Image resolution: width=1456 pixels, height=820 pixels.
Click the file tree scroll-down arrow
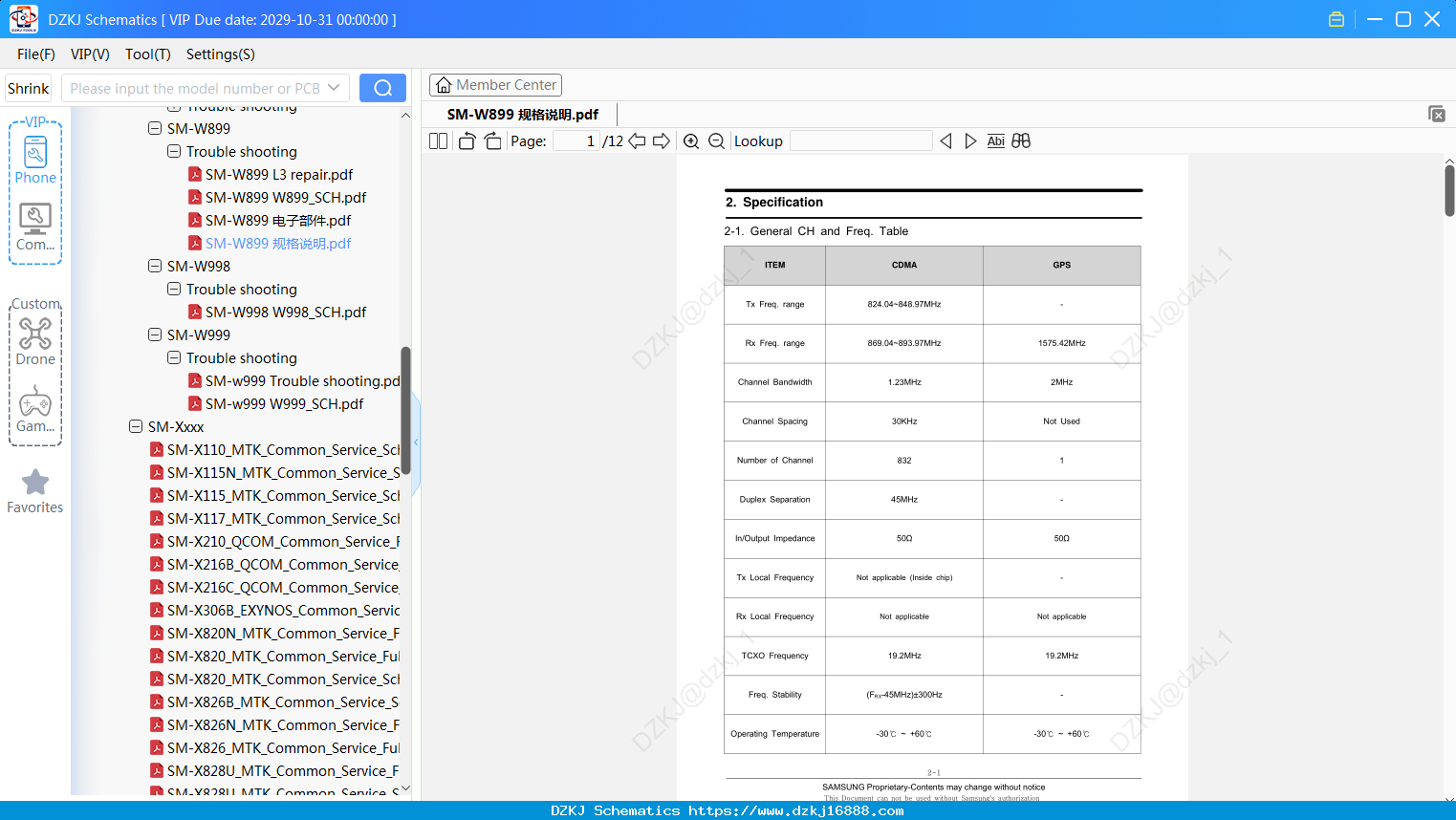click(x=405, y=788)
